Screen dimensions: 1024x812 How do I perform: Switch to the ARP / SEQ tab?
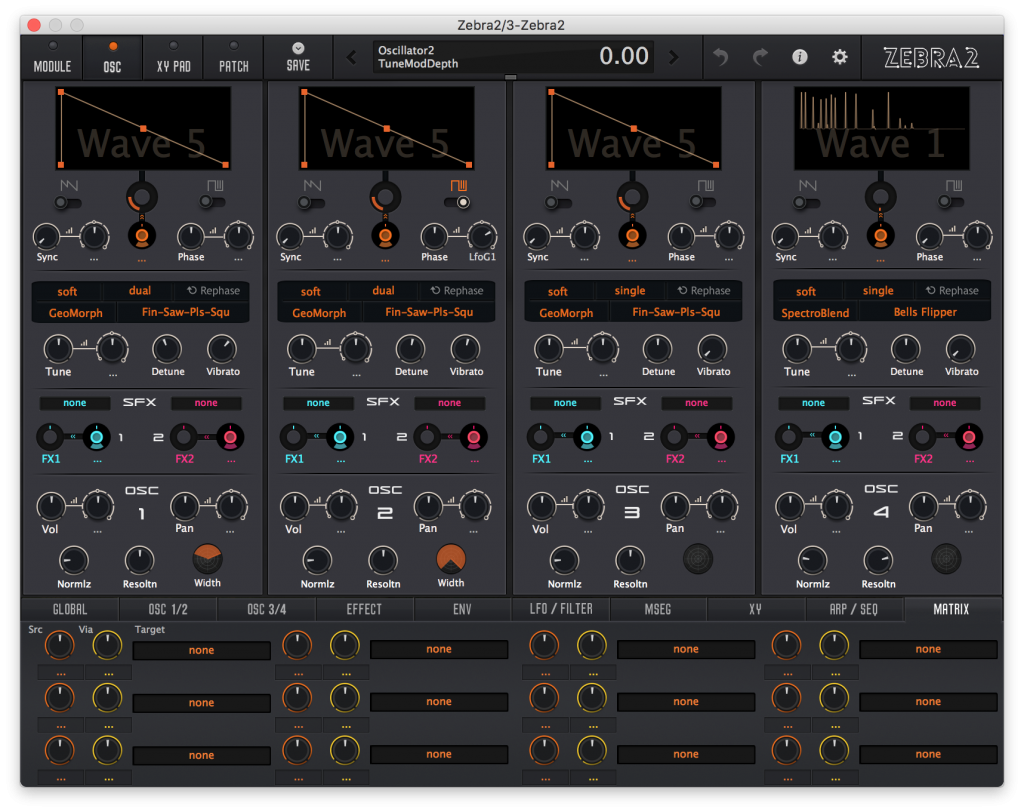[855, 609]
